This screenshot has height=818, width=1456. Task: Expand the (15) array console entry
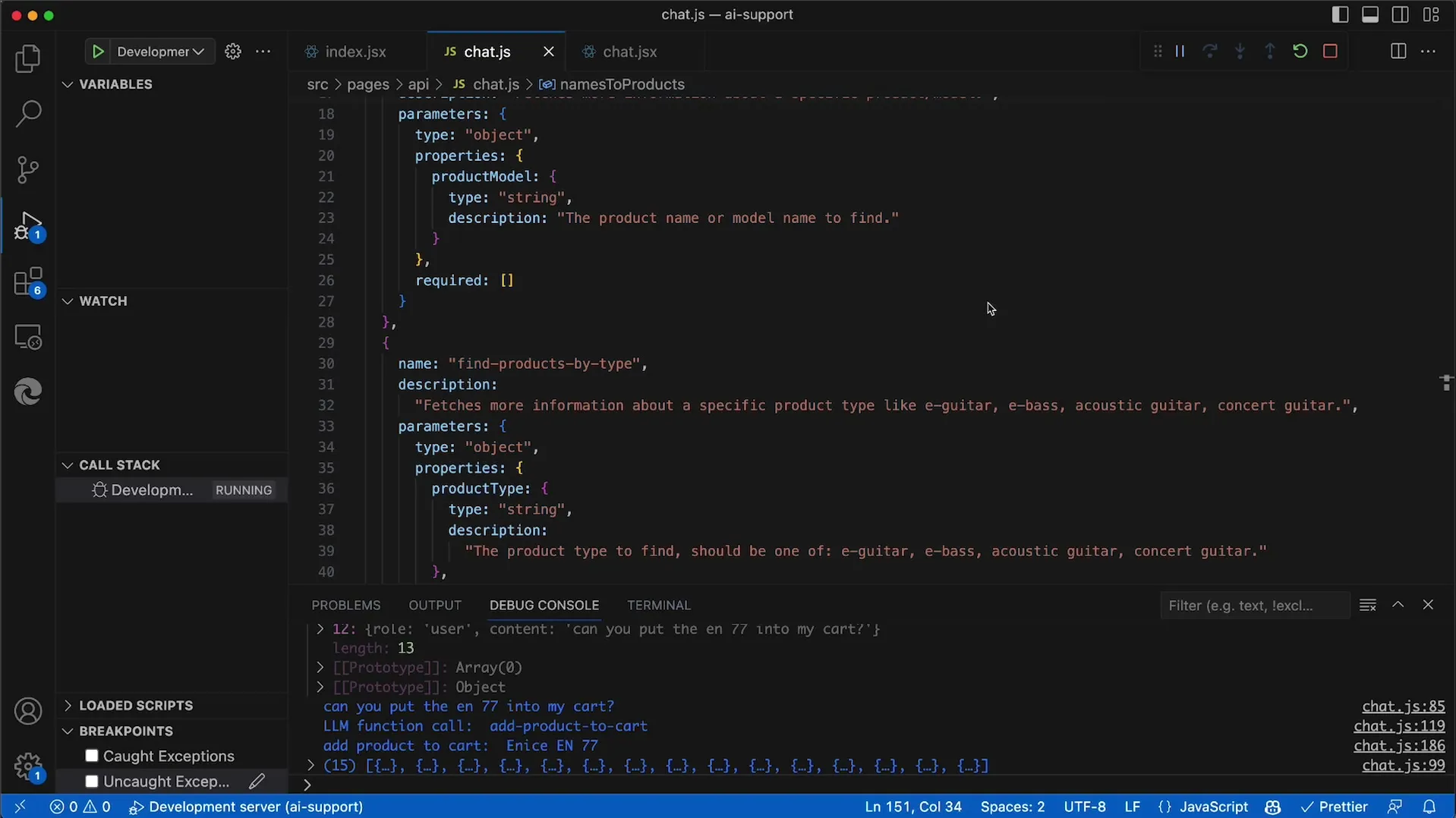pos(310,766)
